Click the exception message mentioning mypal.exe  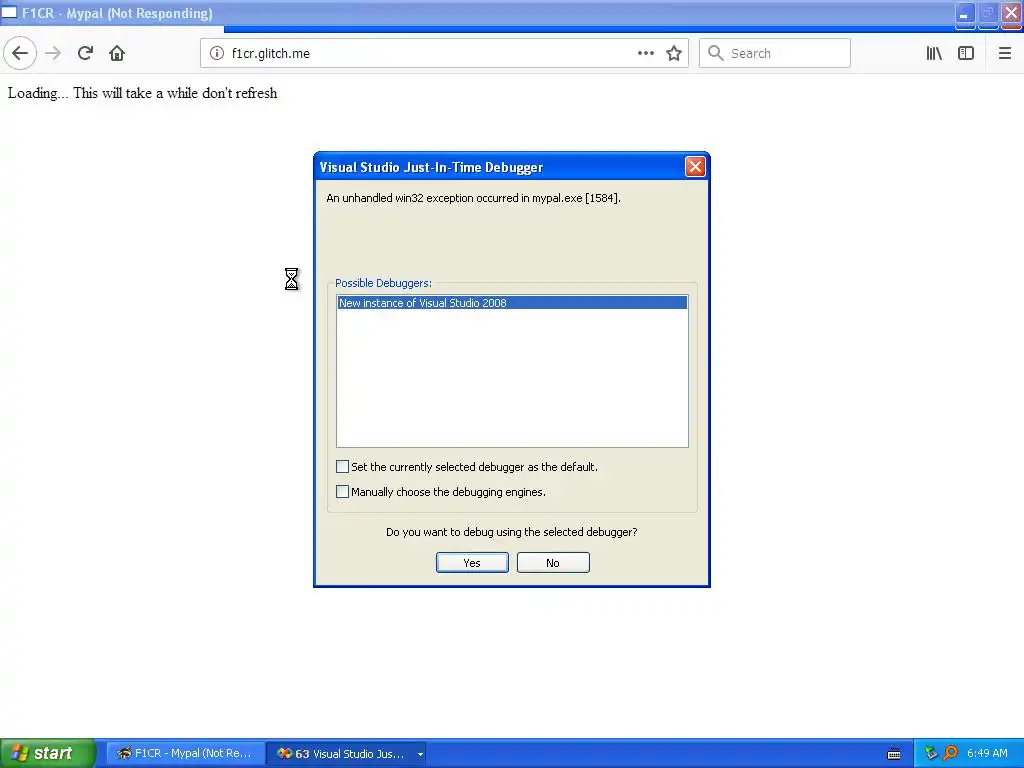point(473,198)
